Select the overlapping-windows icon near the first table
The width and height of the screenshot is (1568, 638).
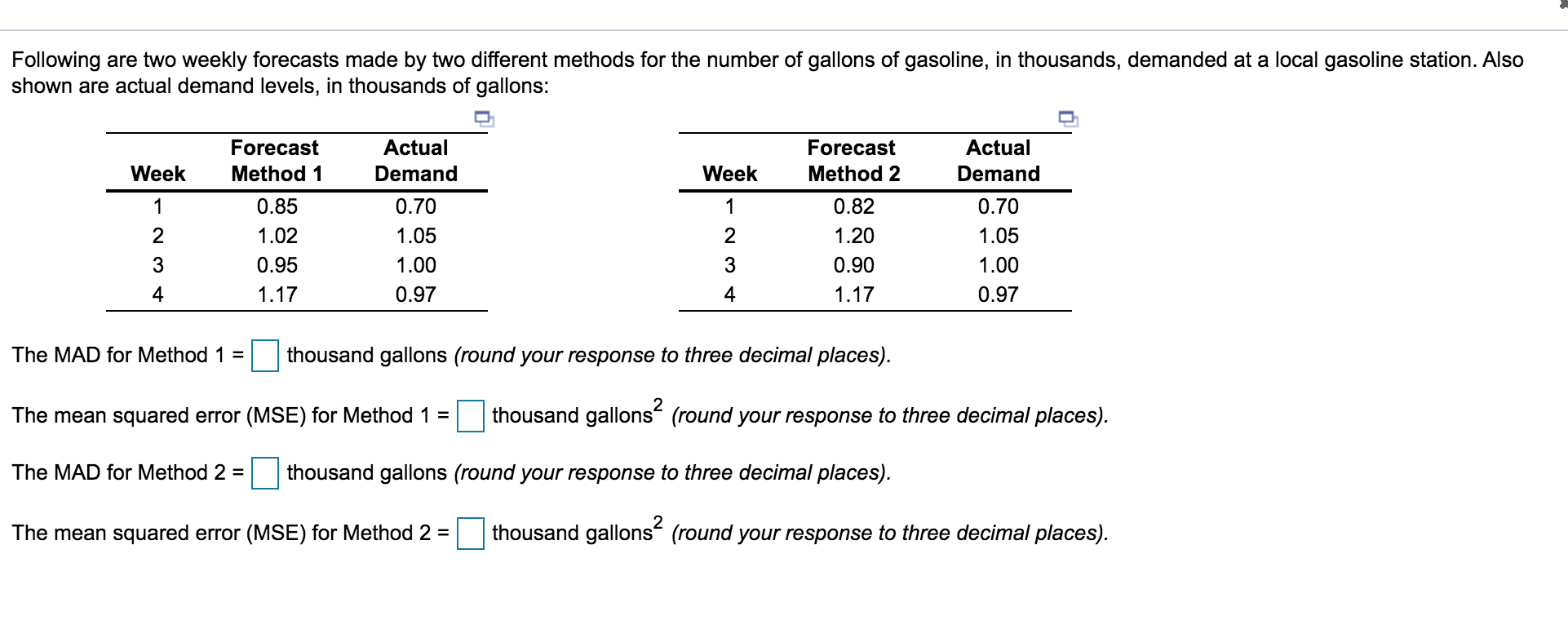pyautogui.click(x=483, y=119)
